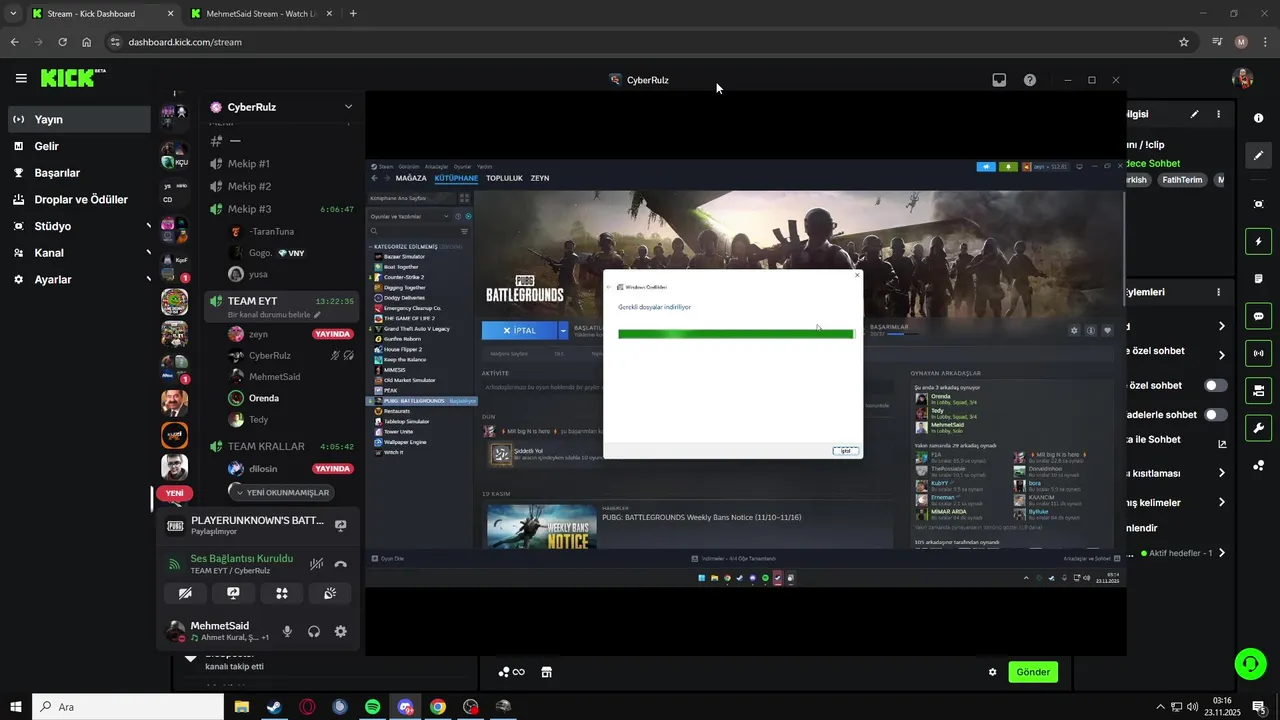Open the CyberRulz server dropdown
Image resolution: width=1280 pixels, height=720 pixels.
tap(348, 107)
